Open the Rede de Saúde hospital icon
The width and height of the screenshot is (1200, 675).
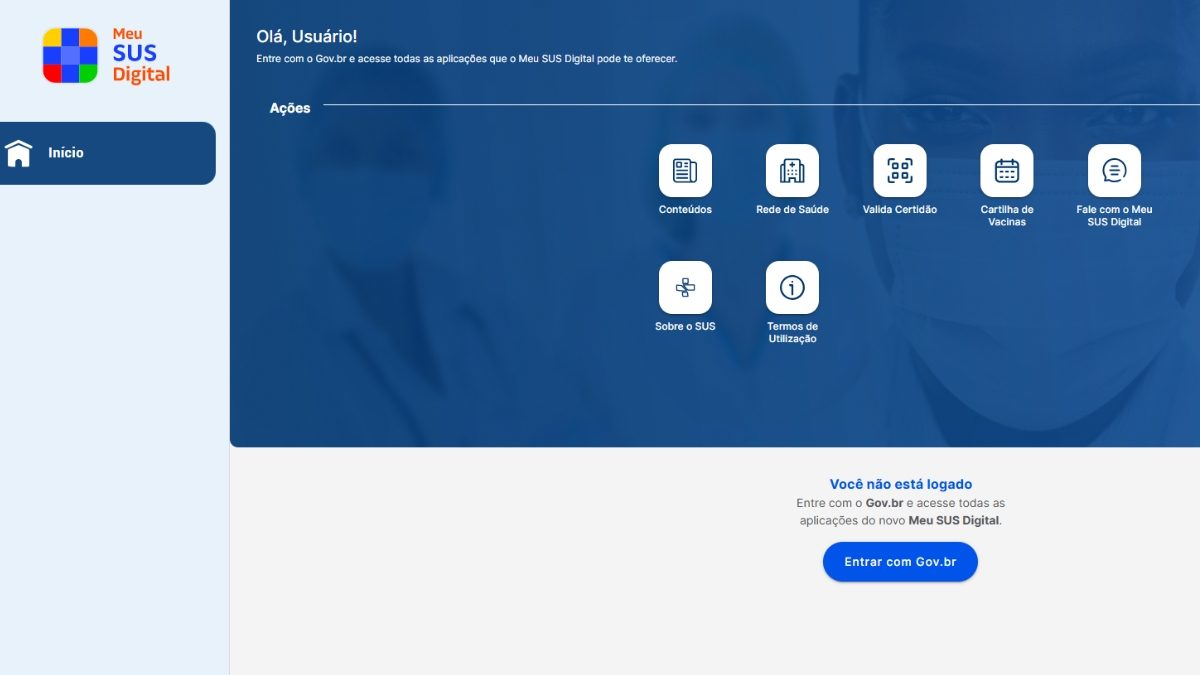(x=792, y=171)
